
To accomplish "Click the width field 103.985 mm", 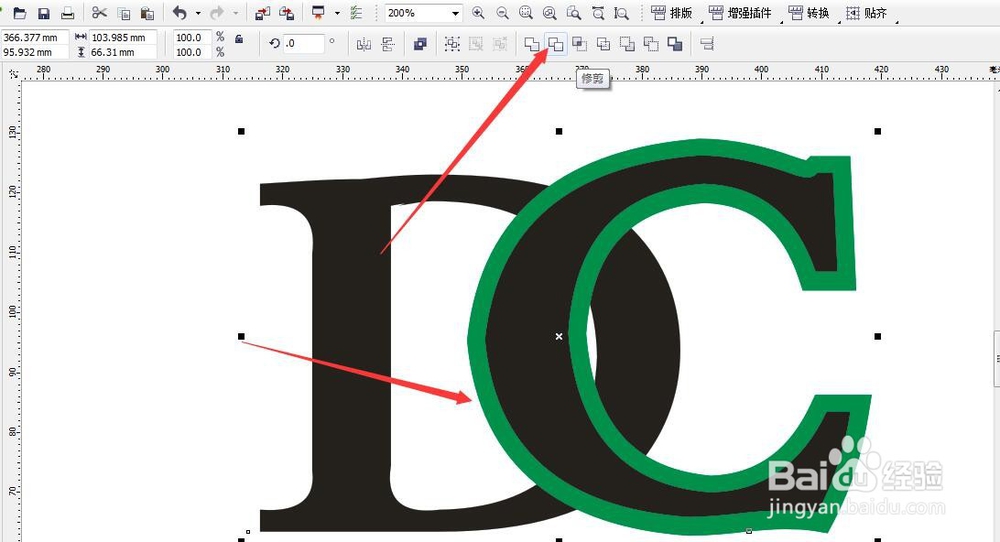I will (122, 38).
